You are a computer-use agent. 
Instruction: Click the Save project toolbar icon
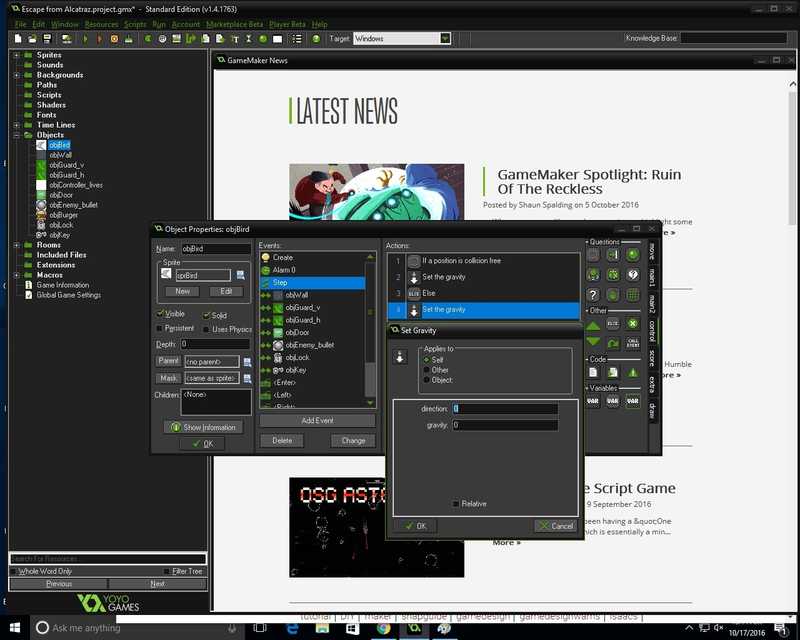coord(48,39)
